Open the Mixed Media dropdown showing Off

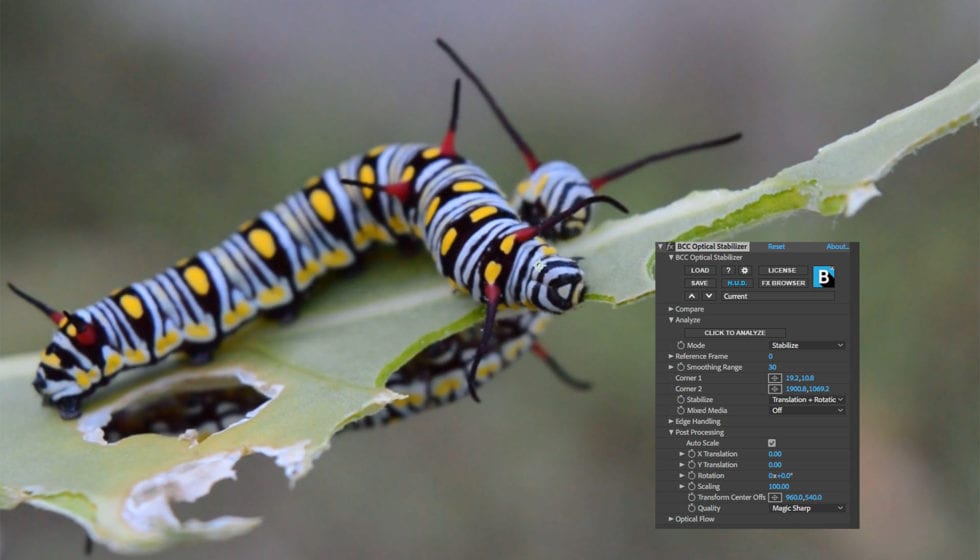pos(808,411)
